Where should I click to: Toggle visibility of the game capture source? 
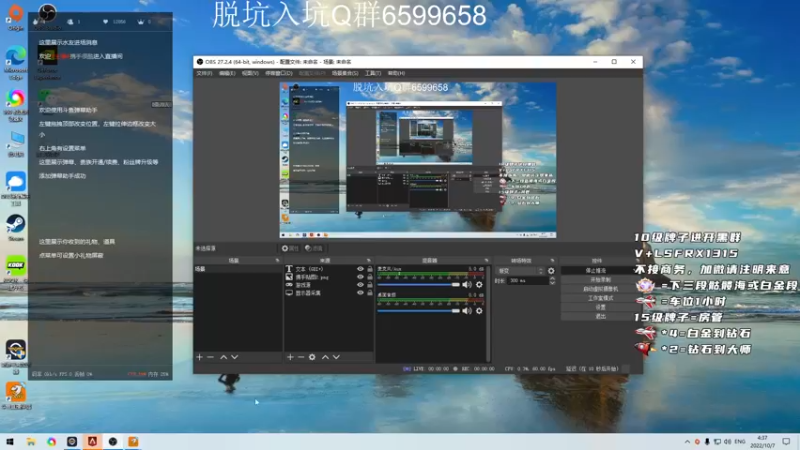pyautogui.click(x=360, y=285)
